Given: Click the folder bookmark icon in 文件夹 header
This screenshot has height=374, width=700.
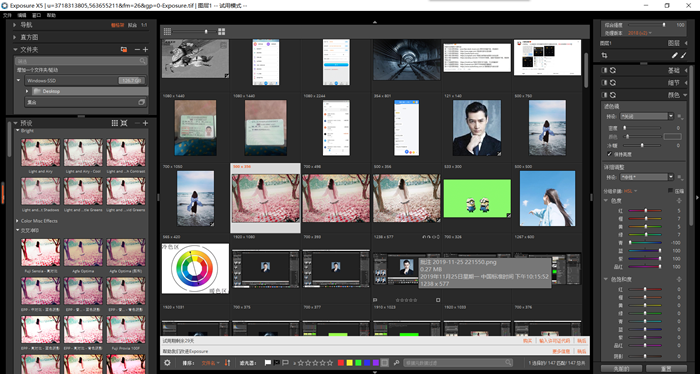Looking at the screenshot, I should click(x=124, y=50).
